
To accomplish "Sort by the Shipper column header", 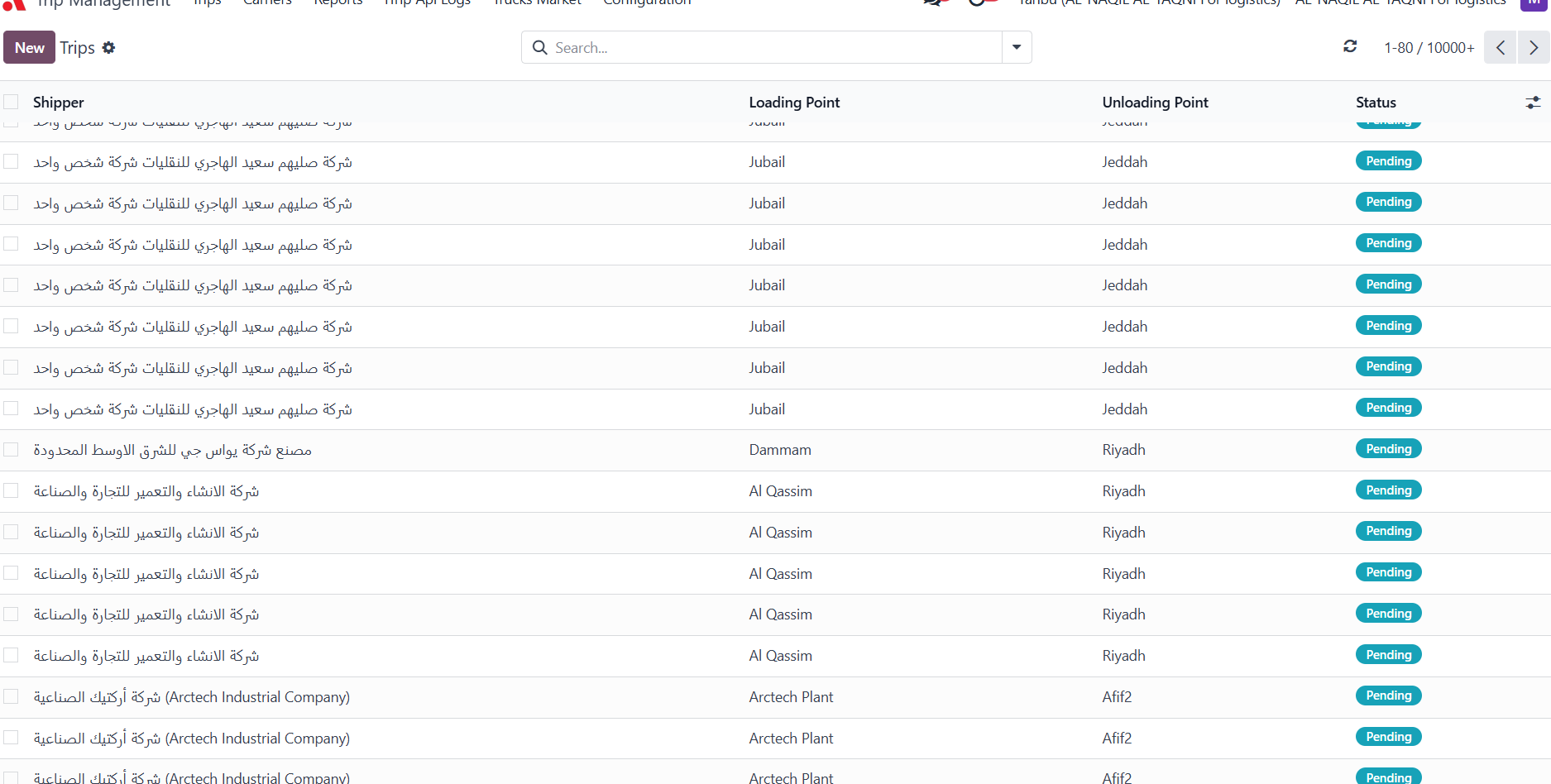I will (59, 103).
